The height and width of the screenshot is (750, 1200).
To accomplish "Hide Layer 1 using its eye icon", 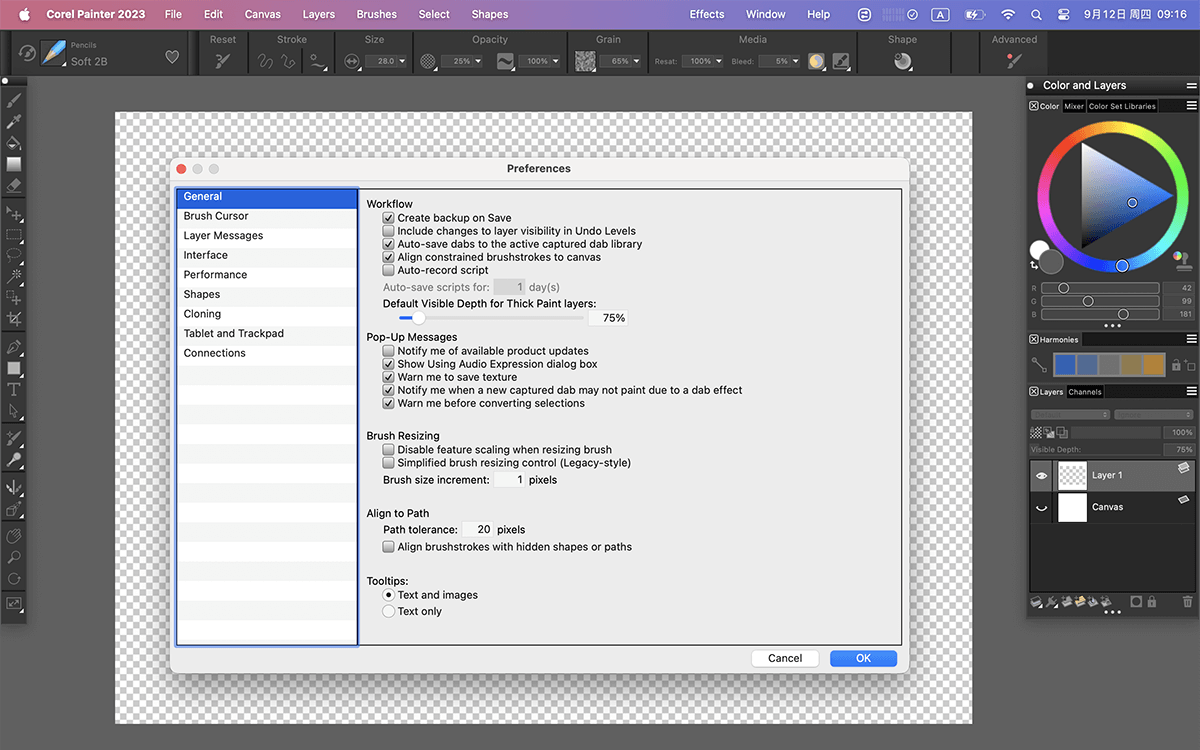I will [1041, 476].
